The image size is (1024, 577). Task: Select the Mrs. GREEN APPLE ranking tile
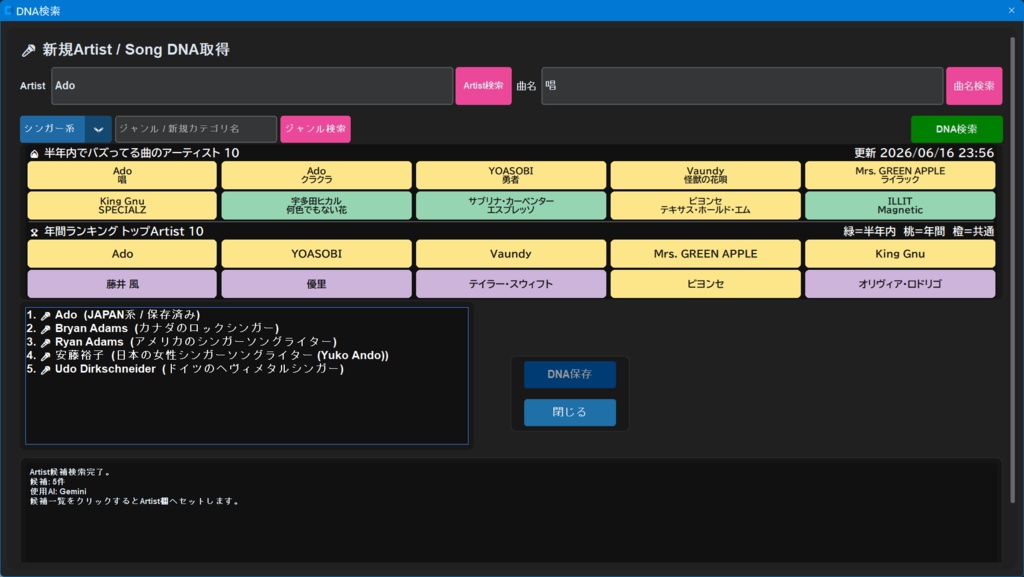tap(705, 254)
